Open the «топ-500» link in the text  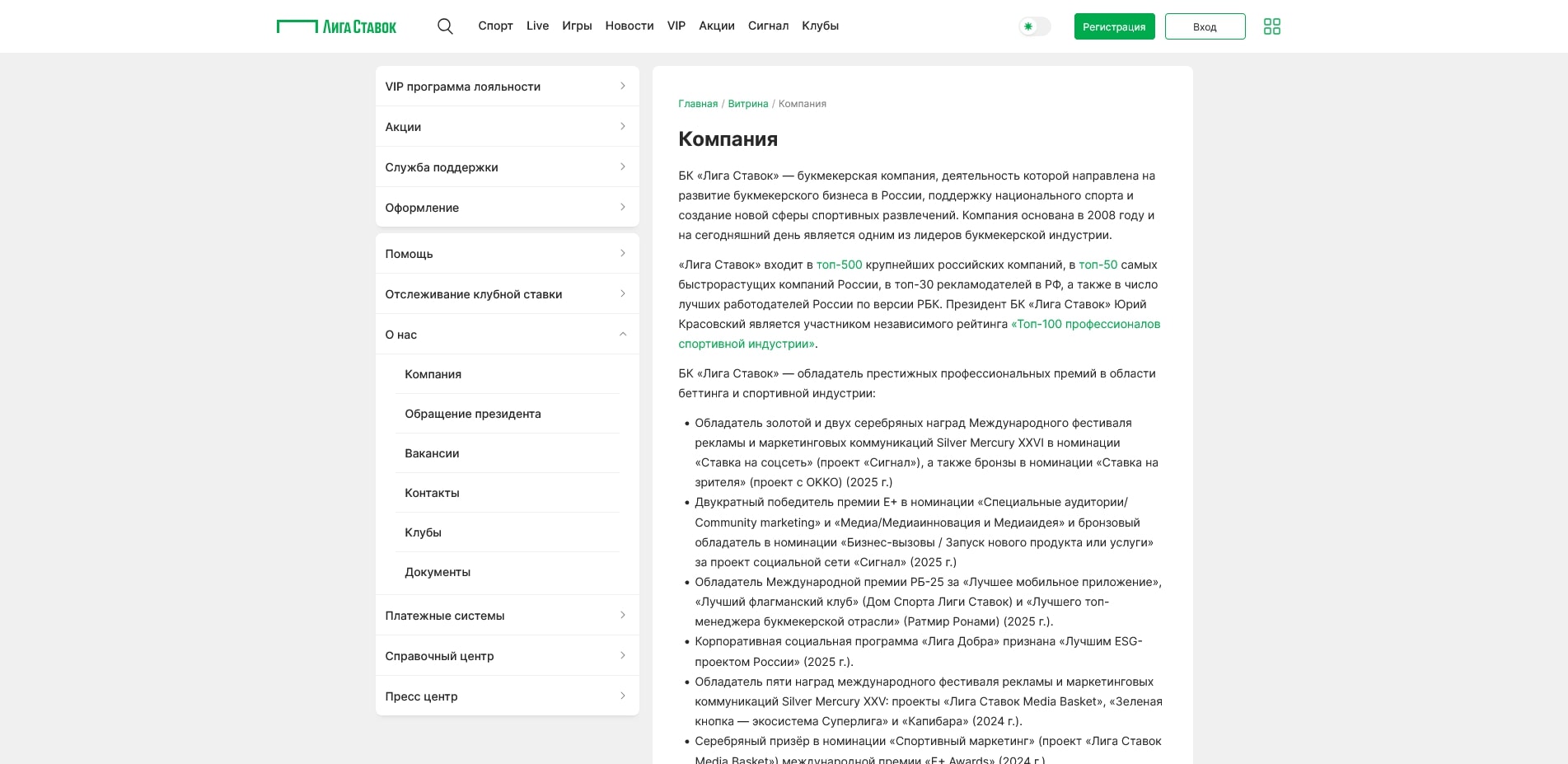pyautogui.click(x=840, y=265)
